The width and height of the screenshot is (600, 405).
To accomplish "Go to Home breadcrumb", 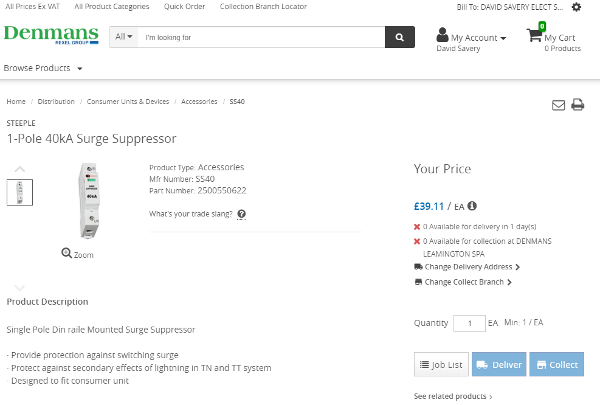I will (16, 101).
